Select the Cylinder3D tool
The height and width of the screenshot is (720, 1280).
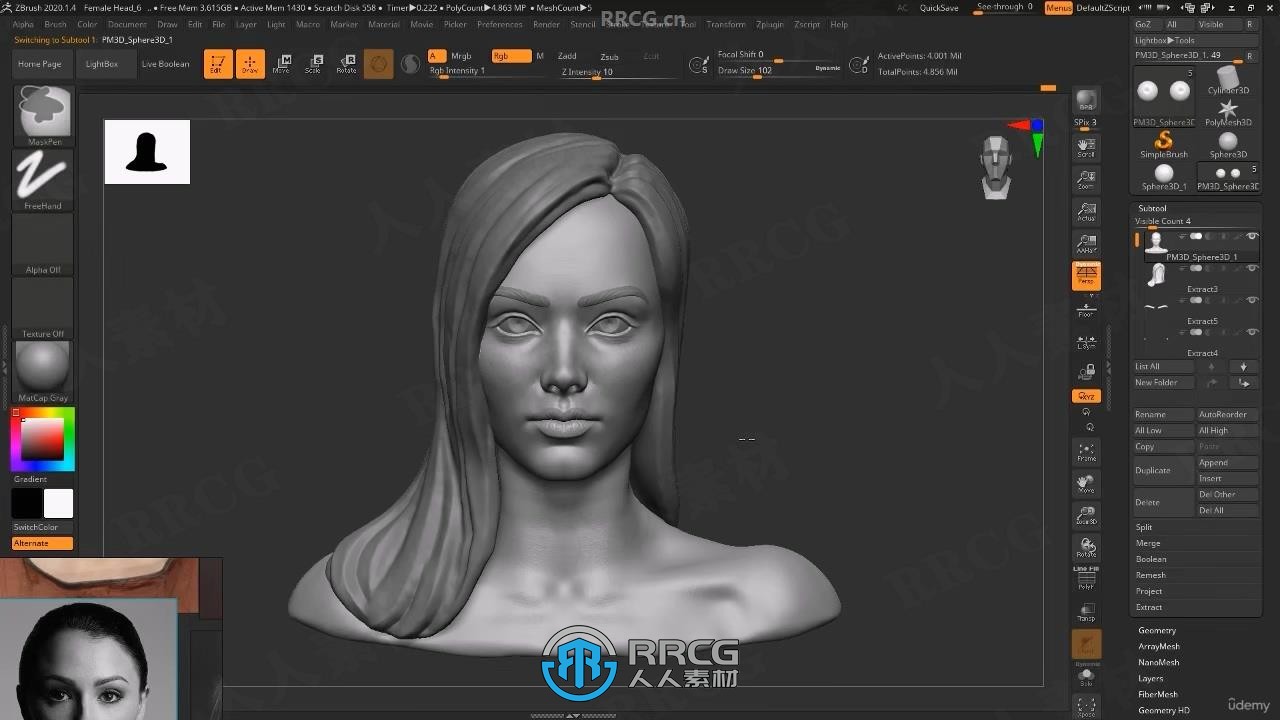pyautogui.click(x=1228, y=80)
